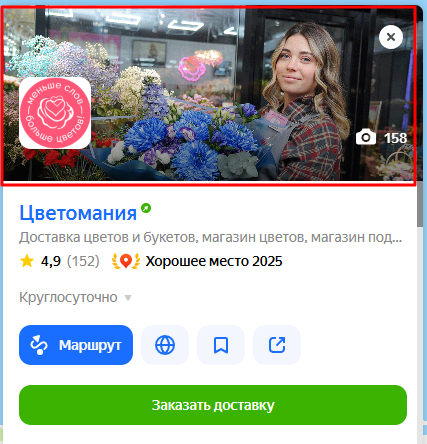The height and width of the screenshot is (444, 427).
Task: Open the Хорошее место 2025 award
Action: click(214, 261)
